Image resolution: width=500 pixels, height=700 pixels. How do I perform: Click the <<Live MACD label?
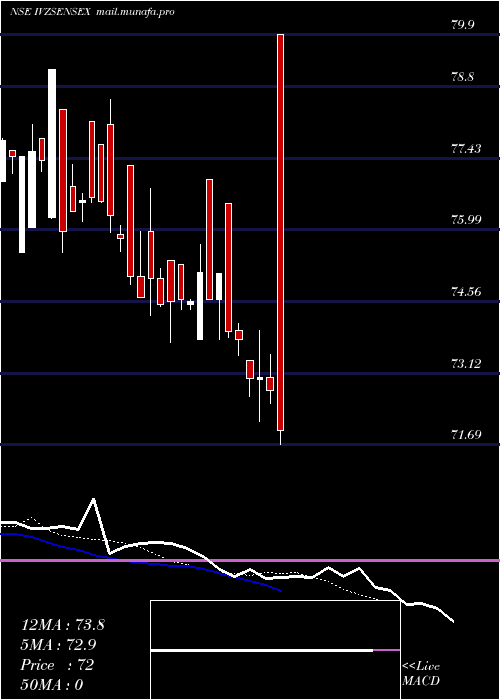point(421,674)
